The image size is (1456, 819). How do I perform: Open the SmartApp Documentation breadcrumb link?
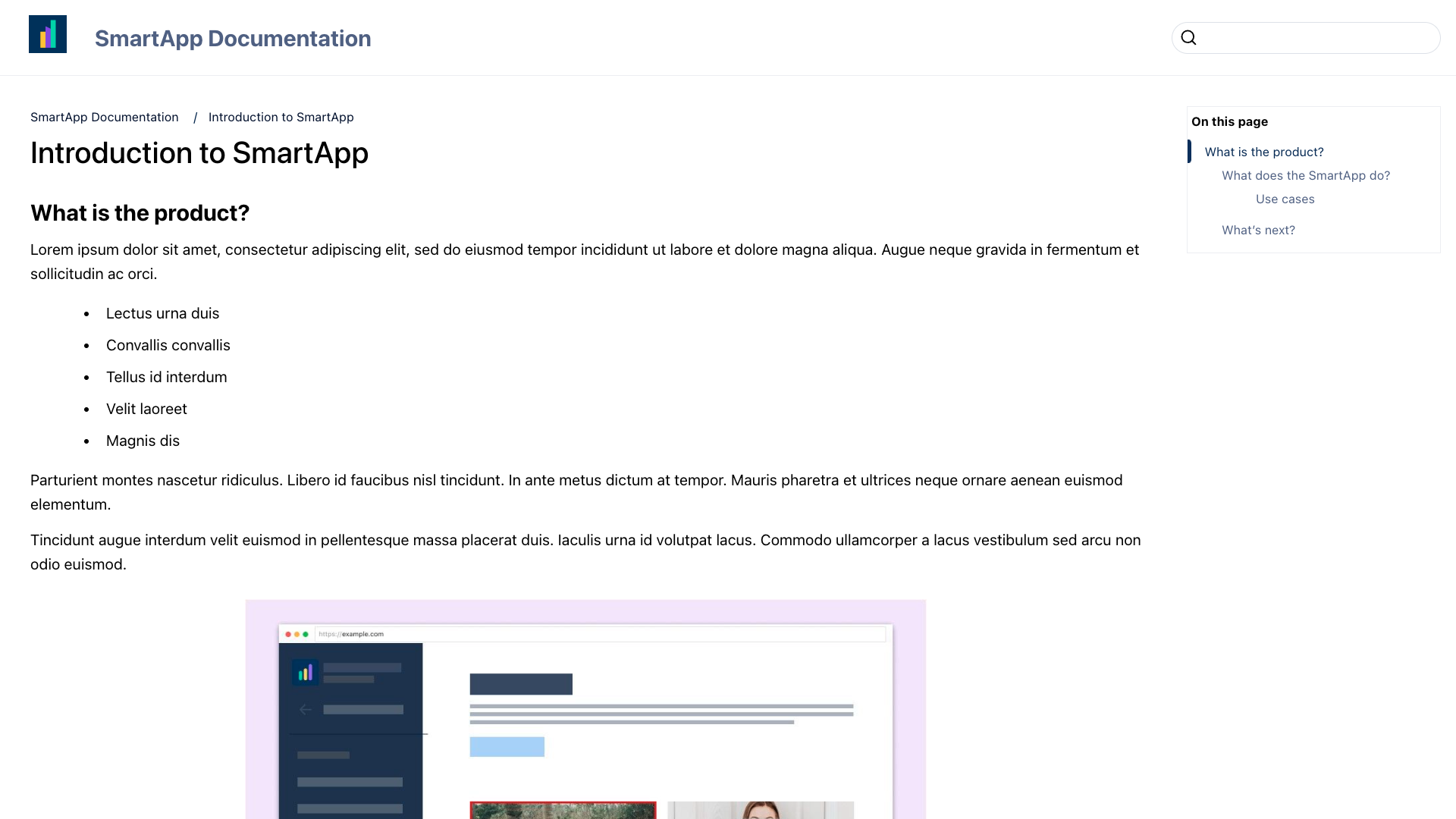tap(105, 117)
